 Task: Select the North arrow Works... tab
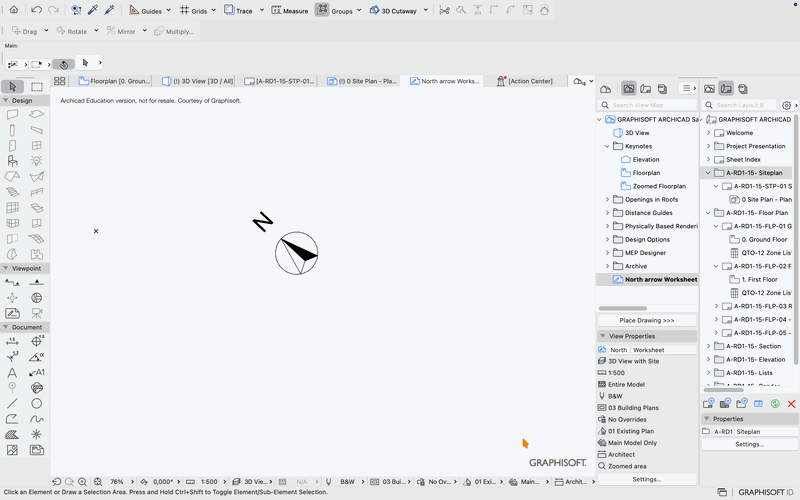click(x=444, y=81)
